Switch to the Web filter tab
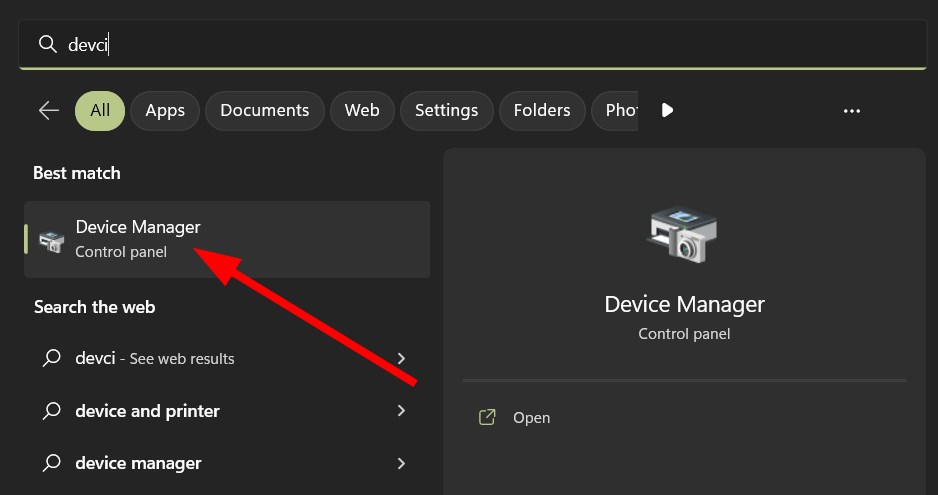The image size is (938, 495). click(x=362, y=111)
